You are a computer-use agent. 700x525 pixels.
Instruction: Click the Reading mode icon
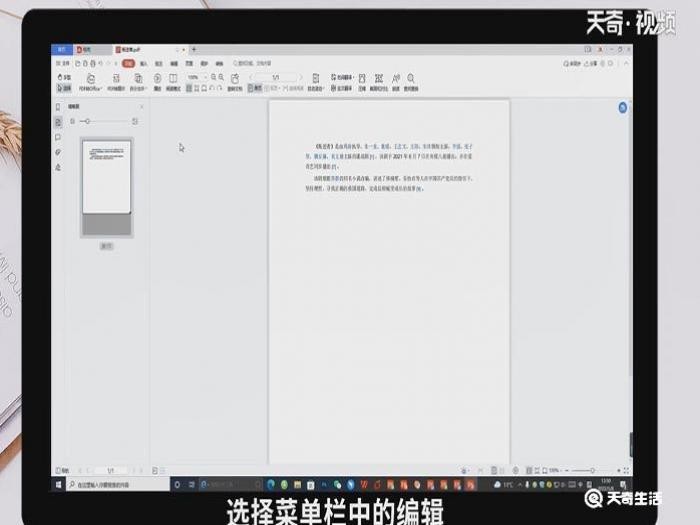(x=173, y=80)
